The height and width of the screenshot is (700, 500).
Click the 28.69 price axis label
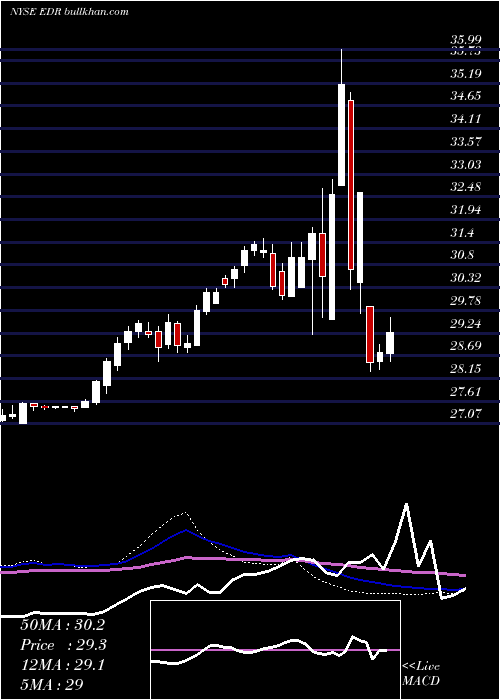coord(466,346)
